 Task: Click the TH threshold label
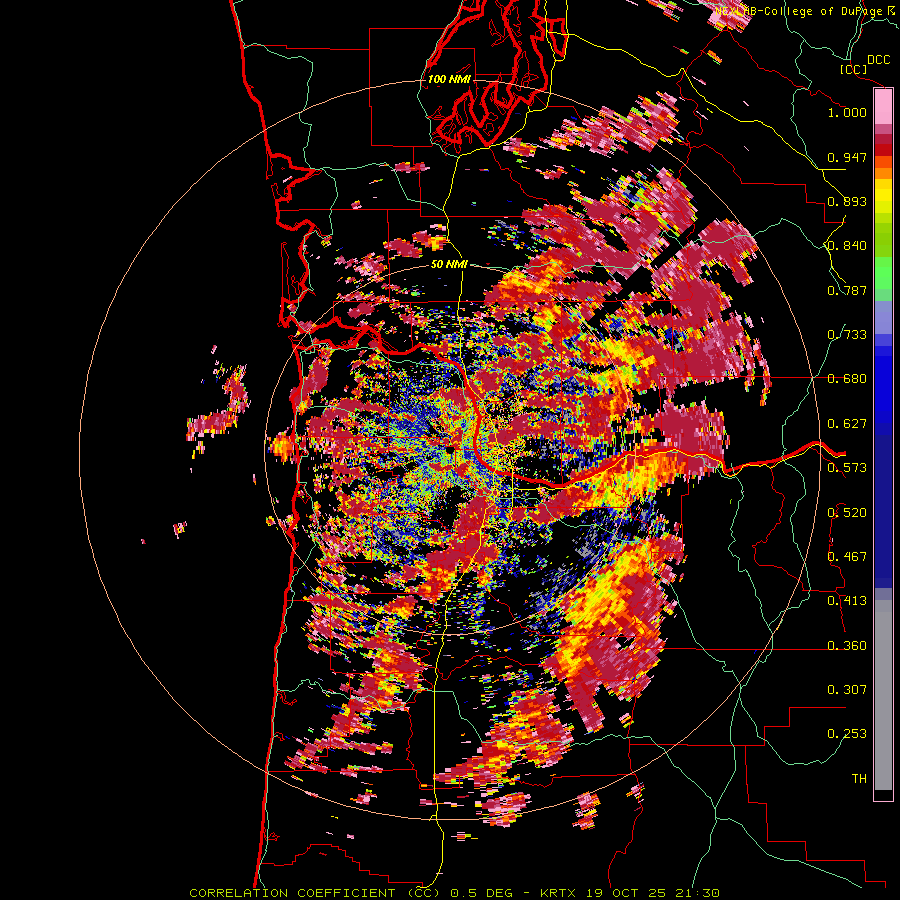[x=859, y=779]
